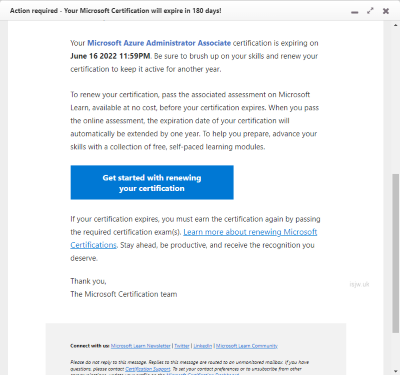Close the Microsoft Certification email window
Screen dimensions: 400x375
(x=386, y=11)
